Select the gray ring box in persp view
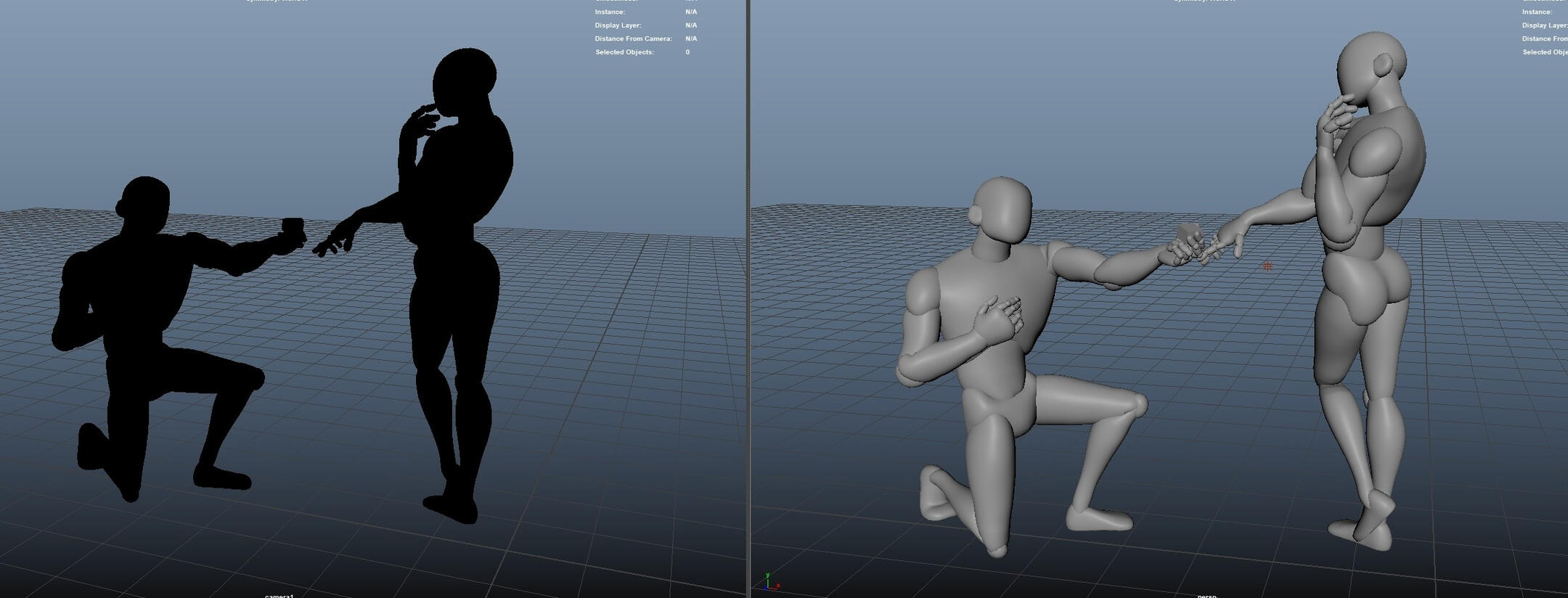 click(x=1188, y=234)
